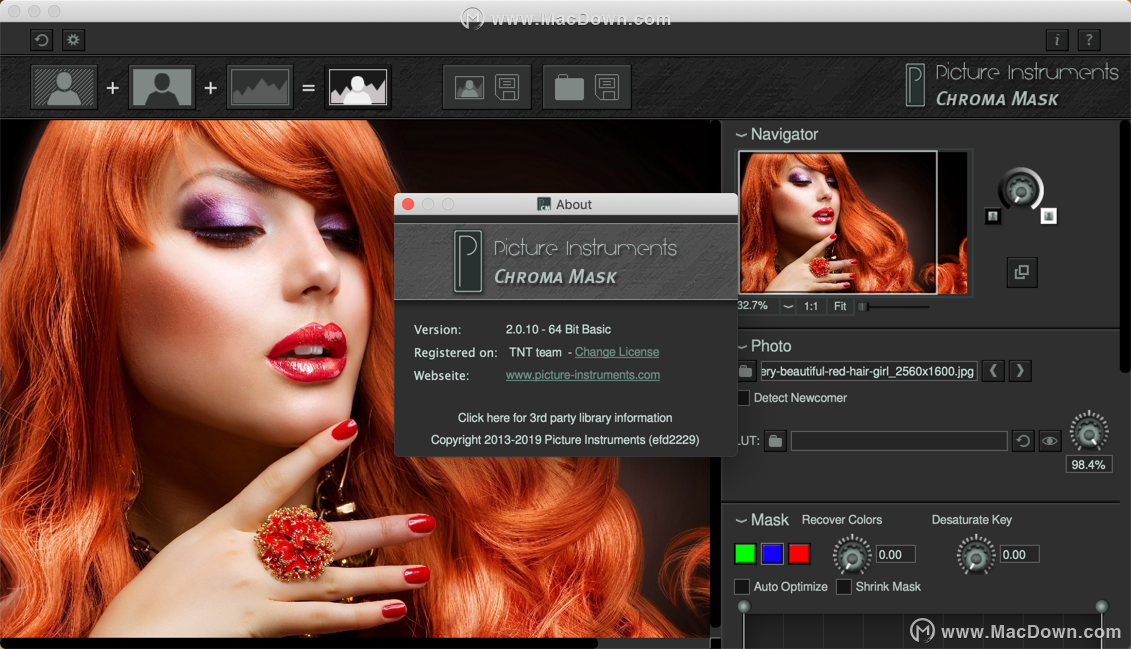Click the small light square icon right of rotation knob
This screenshot has height=649, width=1131.
(x=1049, y=216)
